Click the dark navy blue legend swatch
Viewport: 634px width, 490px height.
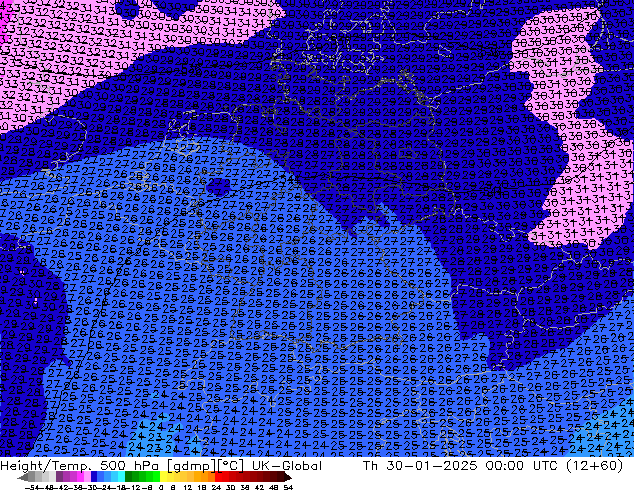(x=94, y=477)
